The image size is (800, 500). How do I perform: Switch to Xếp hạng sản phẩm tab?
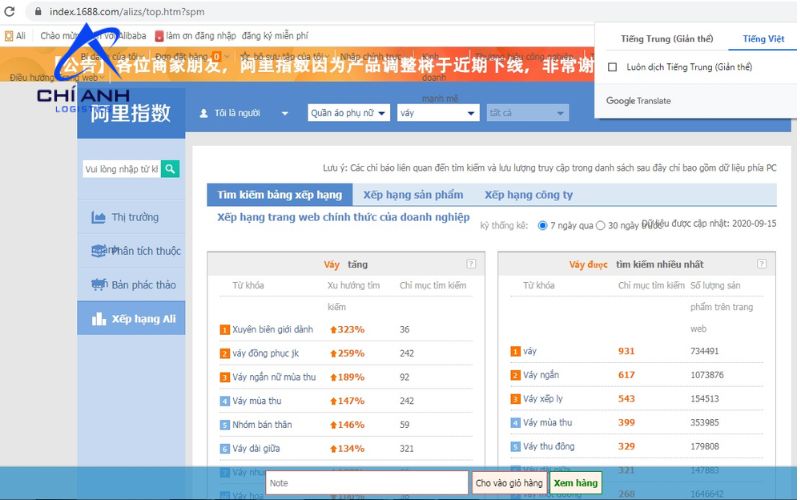[x=413, y=195]
